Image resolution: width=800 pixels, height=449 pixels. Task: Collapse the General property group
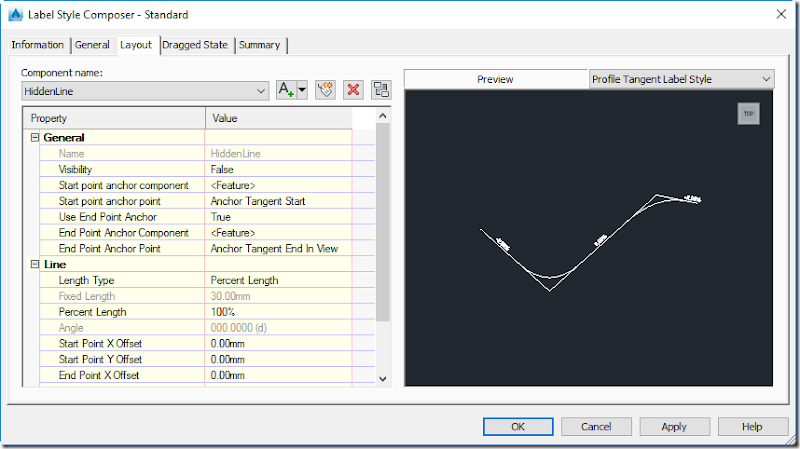click(35, 137)
